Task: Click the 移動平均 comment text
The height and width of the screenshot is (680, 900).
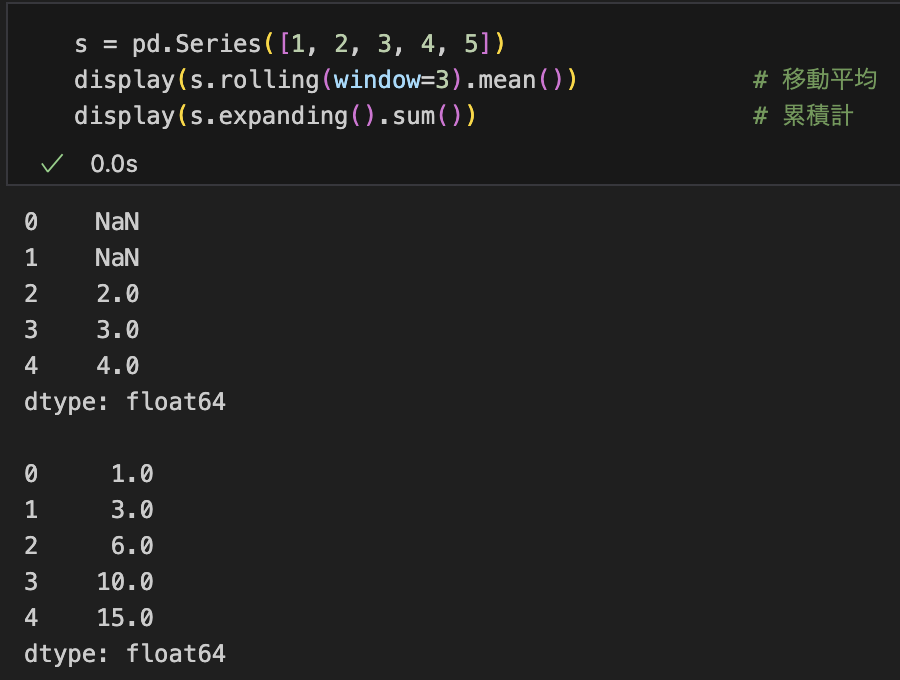Action: click(x=829, y=79)
